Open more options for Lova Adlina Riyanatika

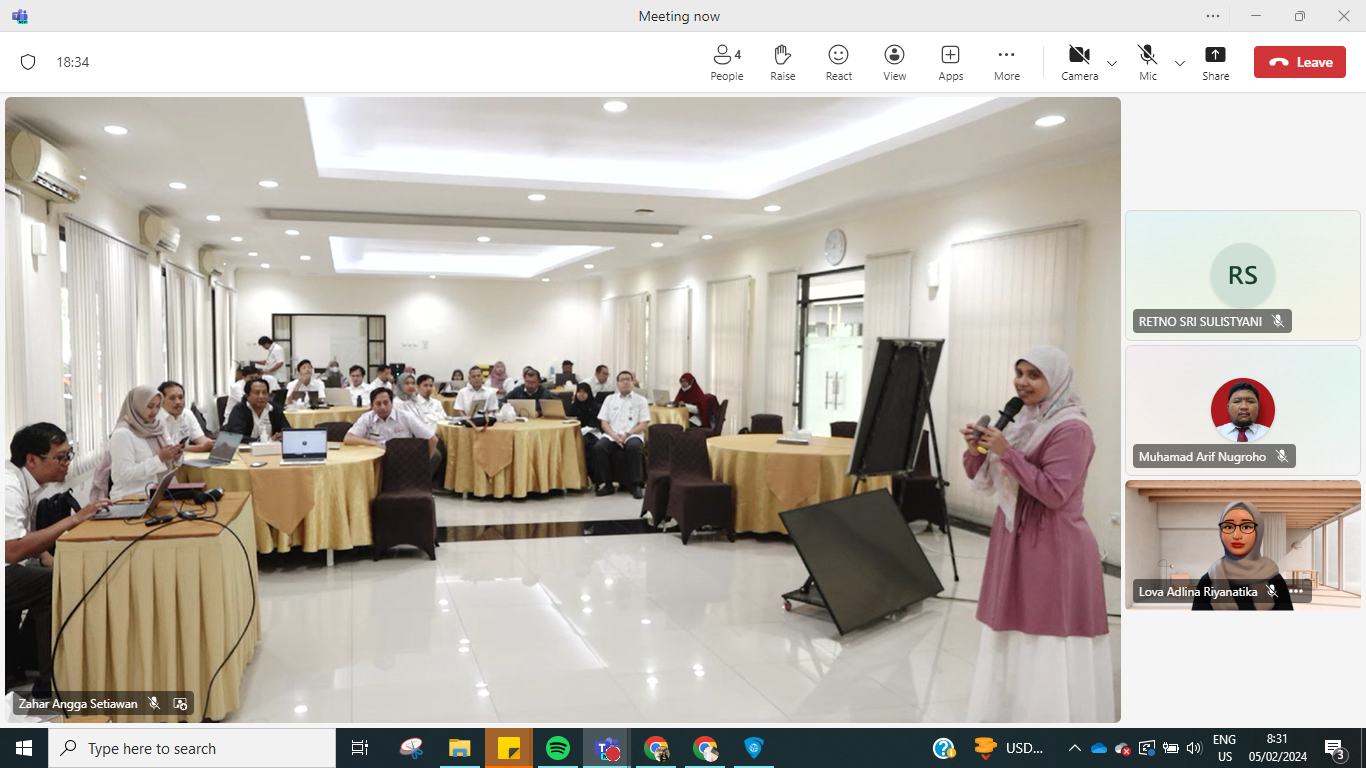pyautogui.click(x=1296, y=591)
